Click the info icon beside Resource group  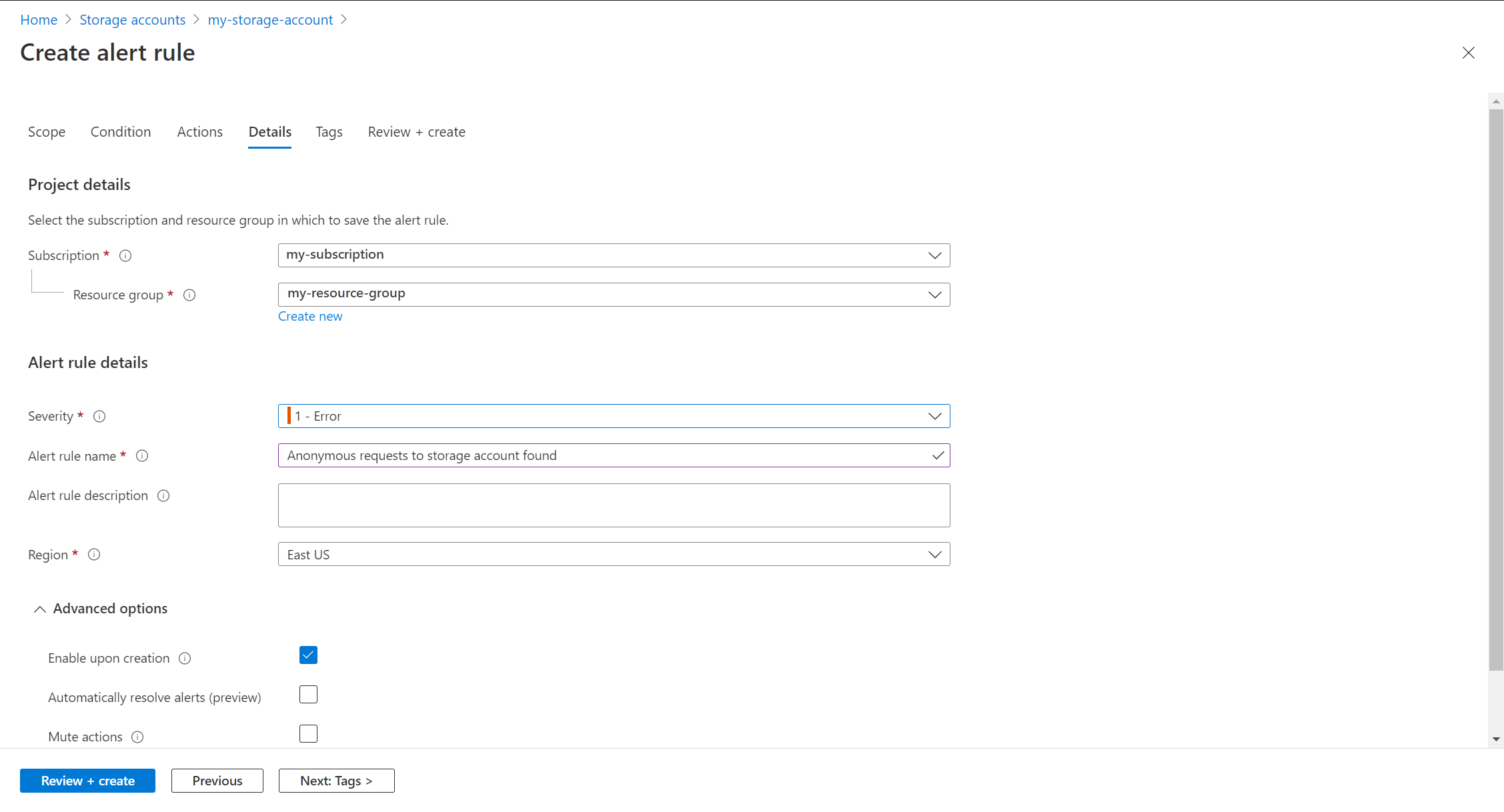click(189, 295)
